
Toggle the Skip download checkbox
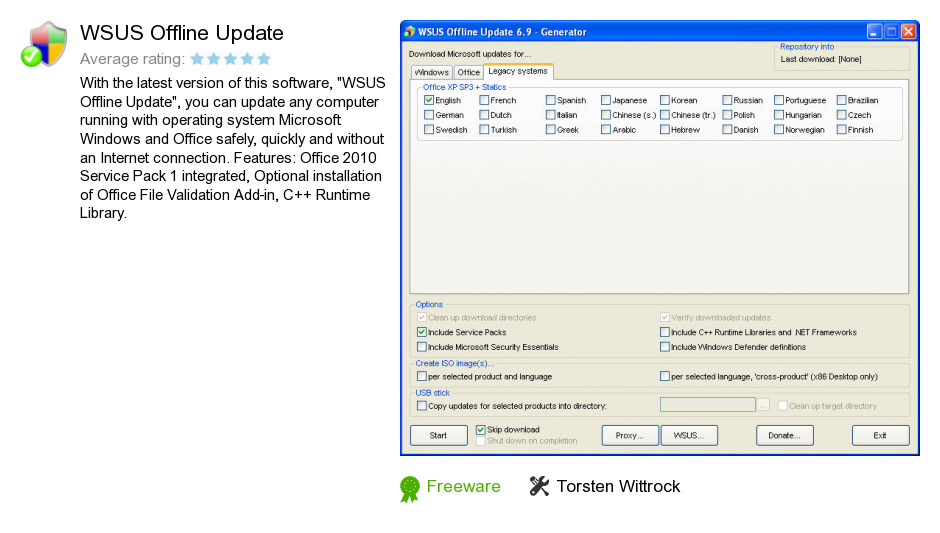[480, 429]
